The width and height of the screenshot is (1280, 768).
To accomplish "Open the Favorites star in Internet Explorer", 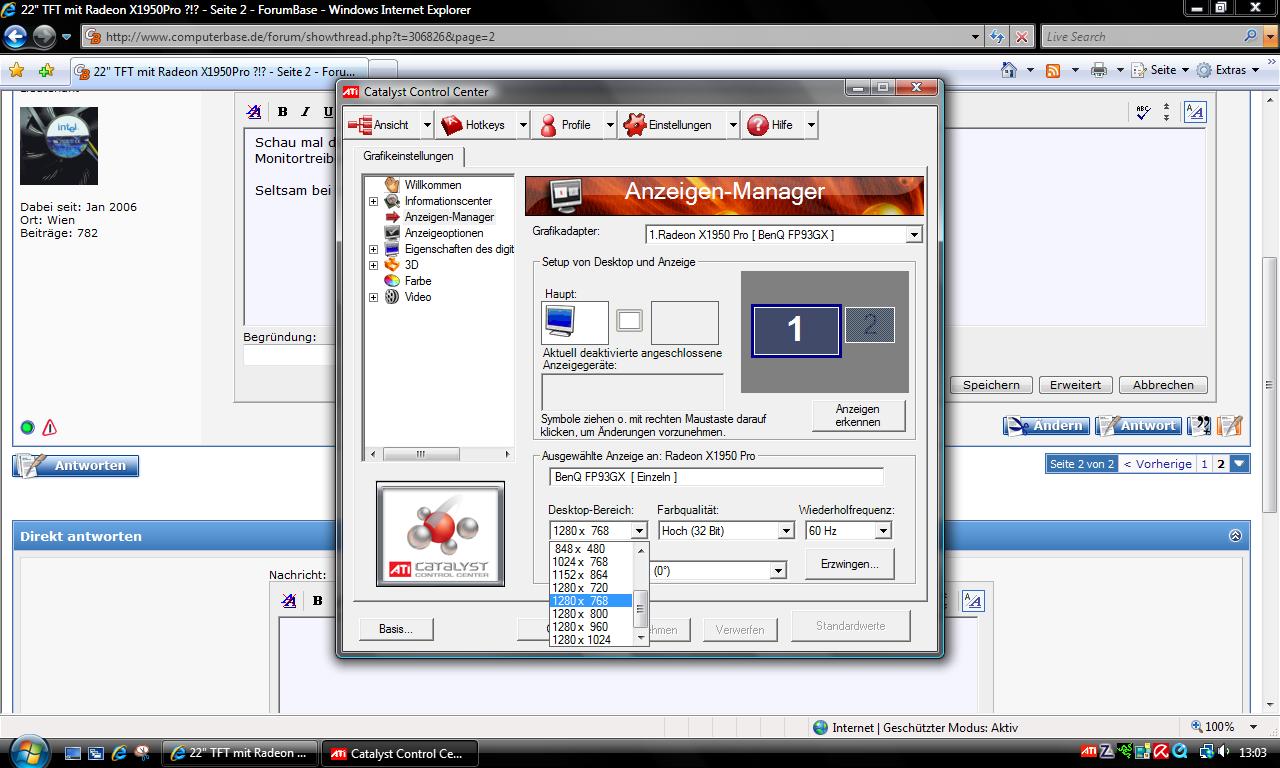I will click(x=16, y=71).
